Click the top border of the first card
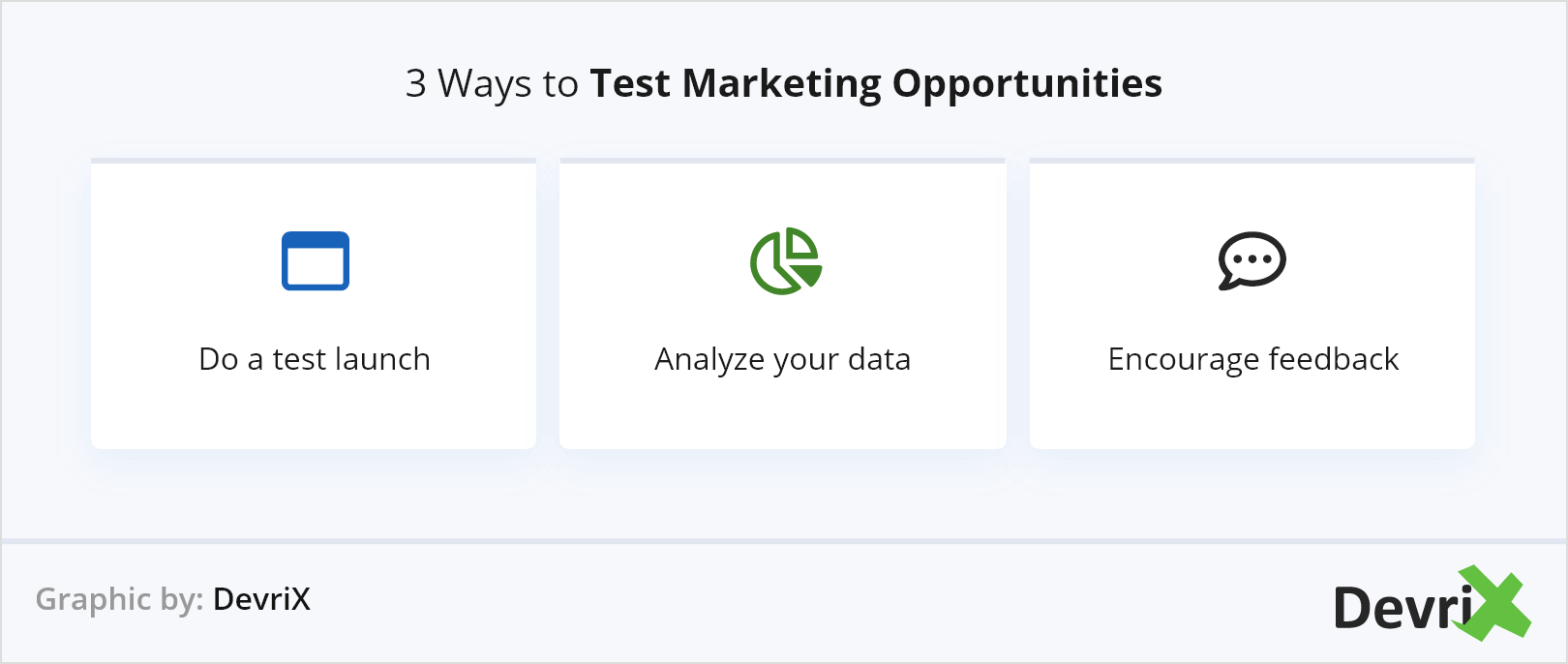The image size is (1568, 664). tap(314, 161)
